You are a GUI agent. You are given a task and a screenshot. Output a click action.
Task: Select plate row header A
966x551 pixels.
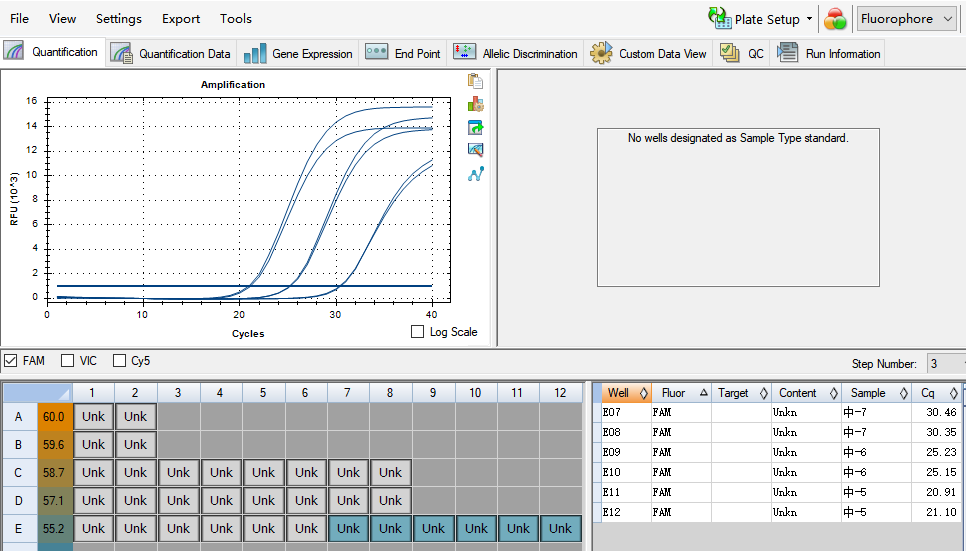point(19,417)
